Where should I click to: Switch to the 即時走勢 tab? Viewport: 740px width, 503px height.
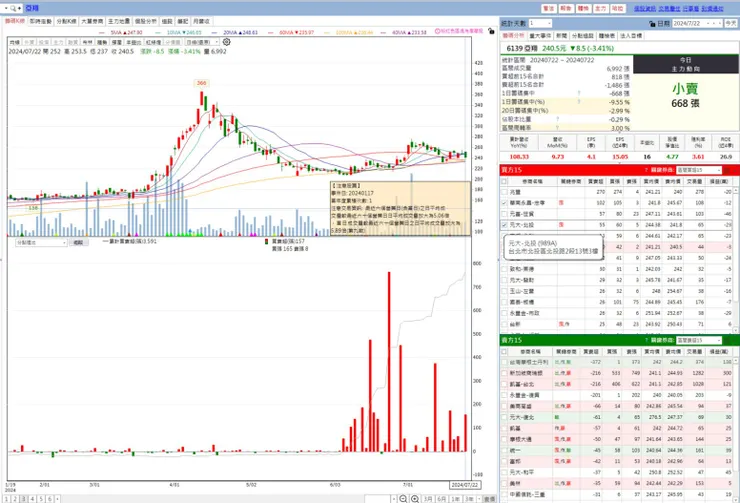pos(41,21)
